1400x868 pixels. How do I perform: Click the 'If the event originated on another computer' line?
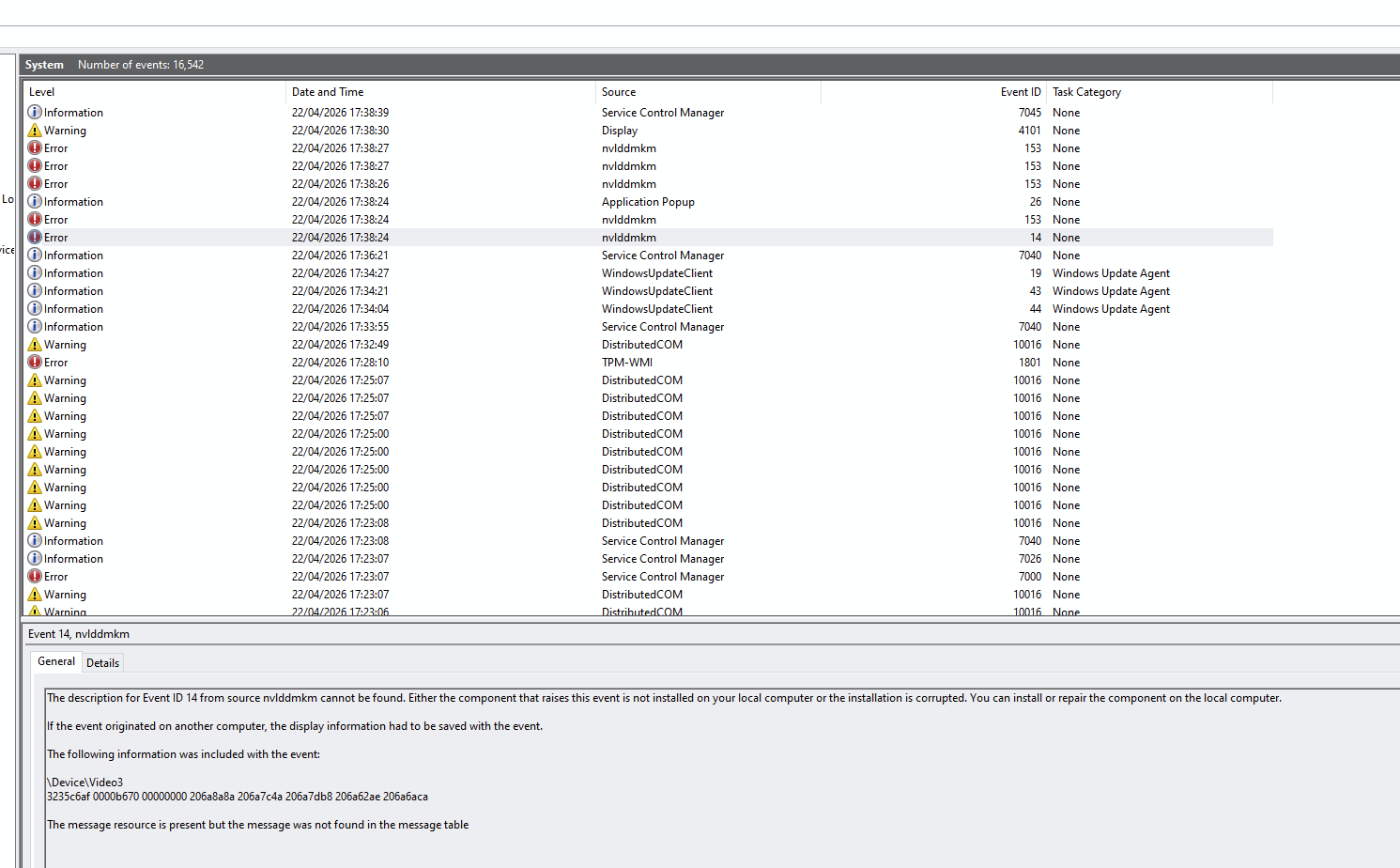click(295, 726)
